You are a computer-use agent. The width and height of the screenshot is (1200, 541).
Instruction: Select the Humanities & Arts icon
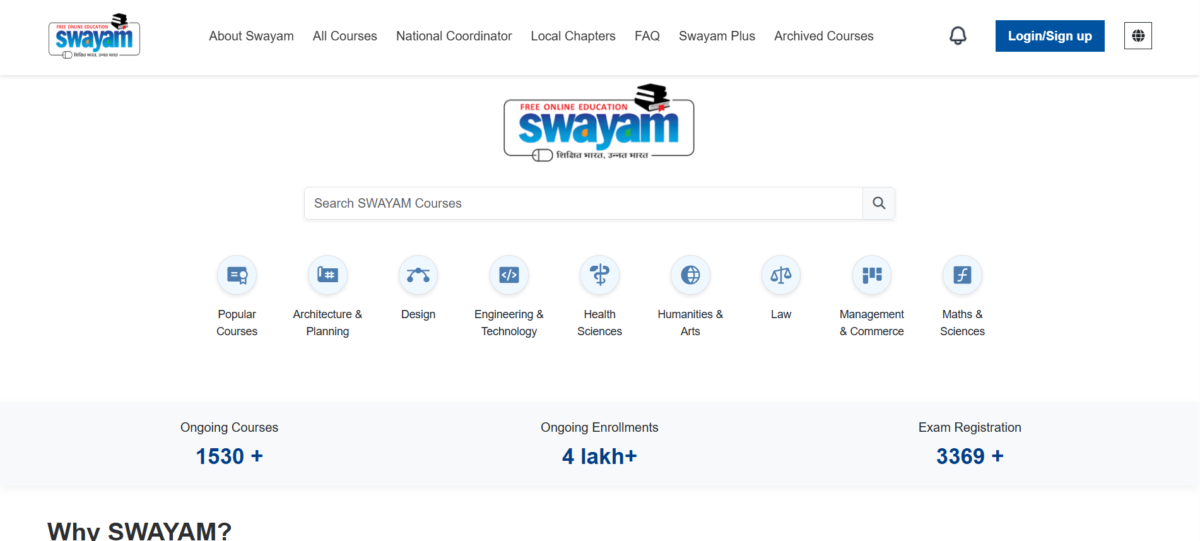690,275
